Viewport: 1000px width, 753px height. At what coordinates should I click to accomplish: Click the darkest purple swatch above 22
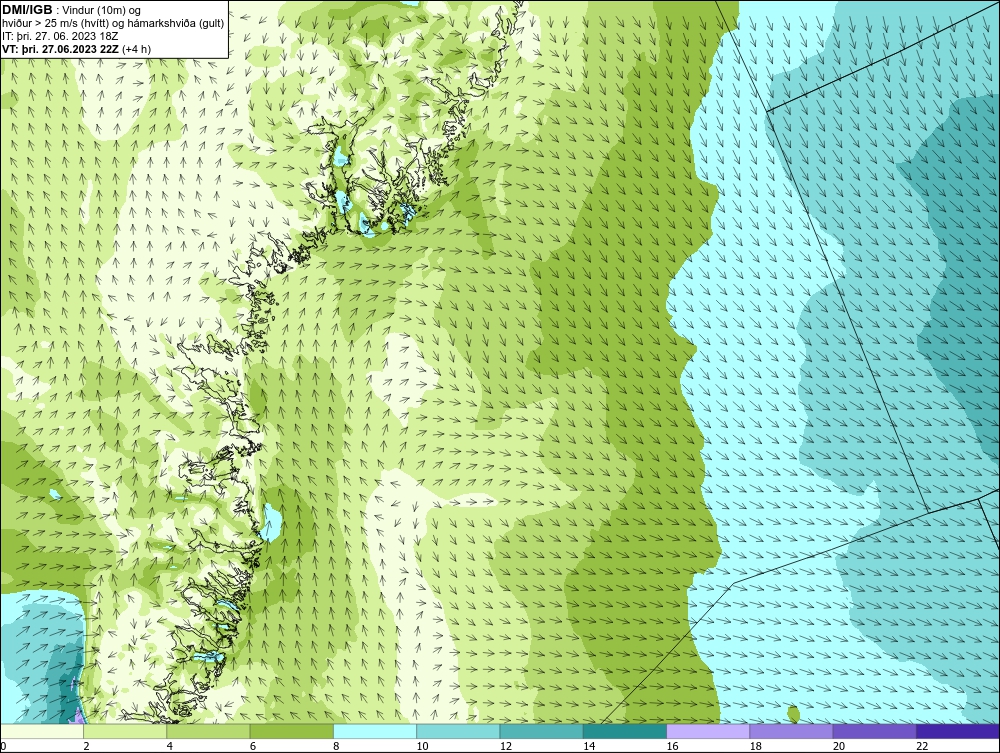[958, 731]
